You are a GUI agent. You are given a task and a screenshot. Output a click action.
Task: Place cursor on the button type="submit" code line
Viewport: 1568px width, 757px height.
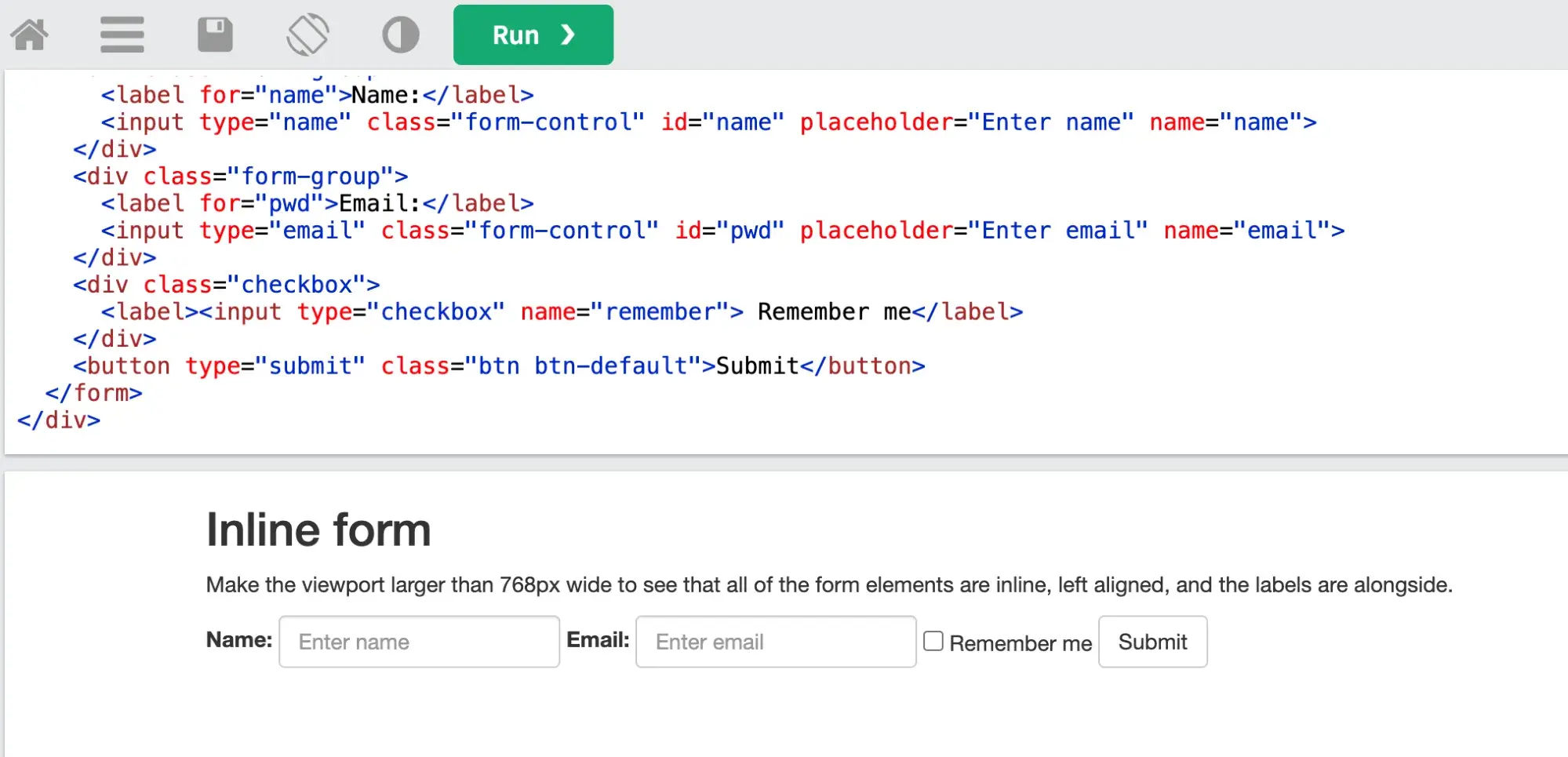coord(499,366)
